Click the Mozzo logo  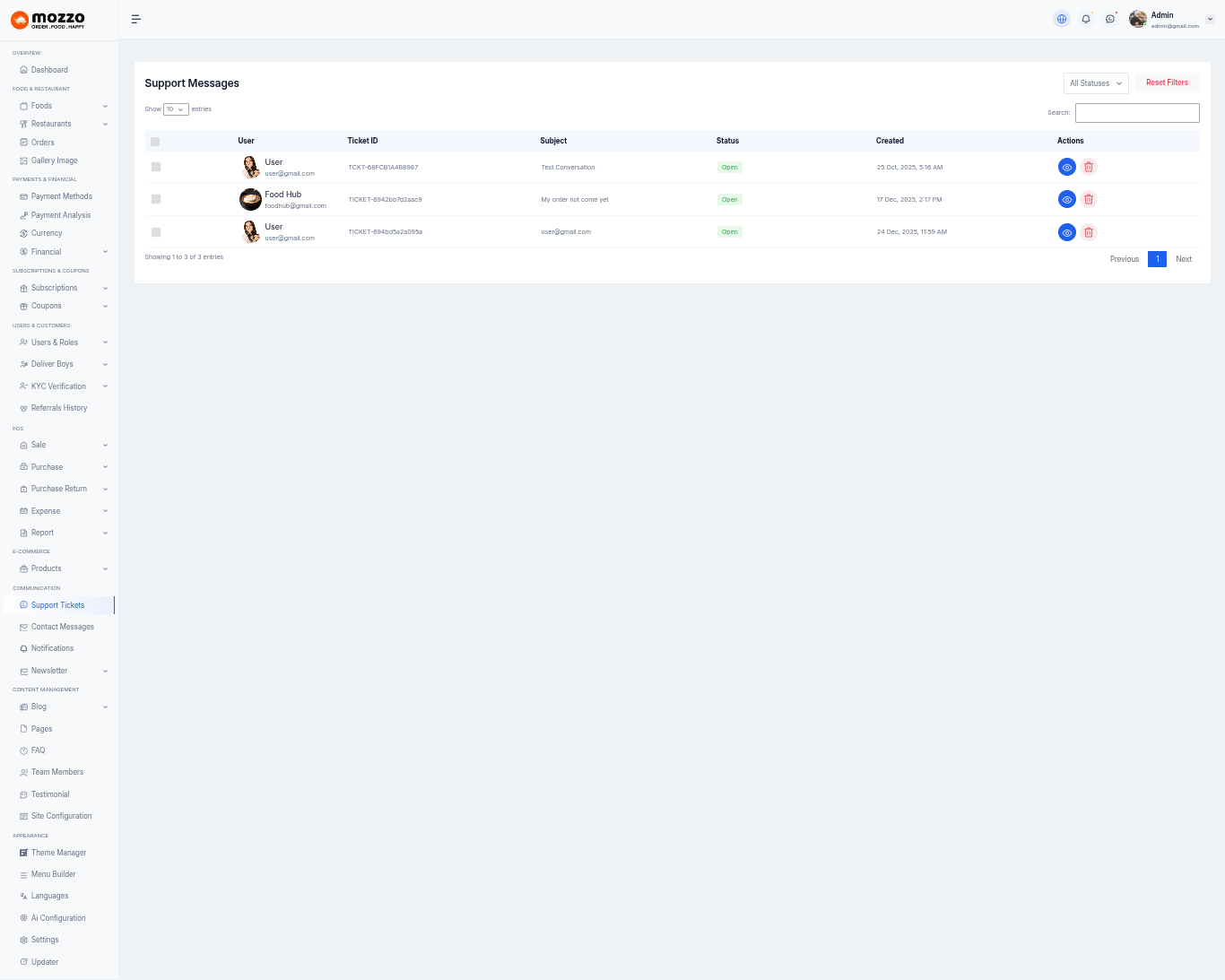tap(48, 20)
